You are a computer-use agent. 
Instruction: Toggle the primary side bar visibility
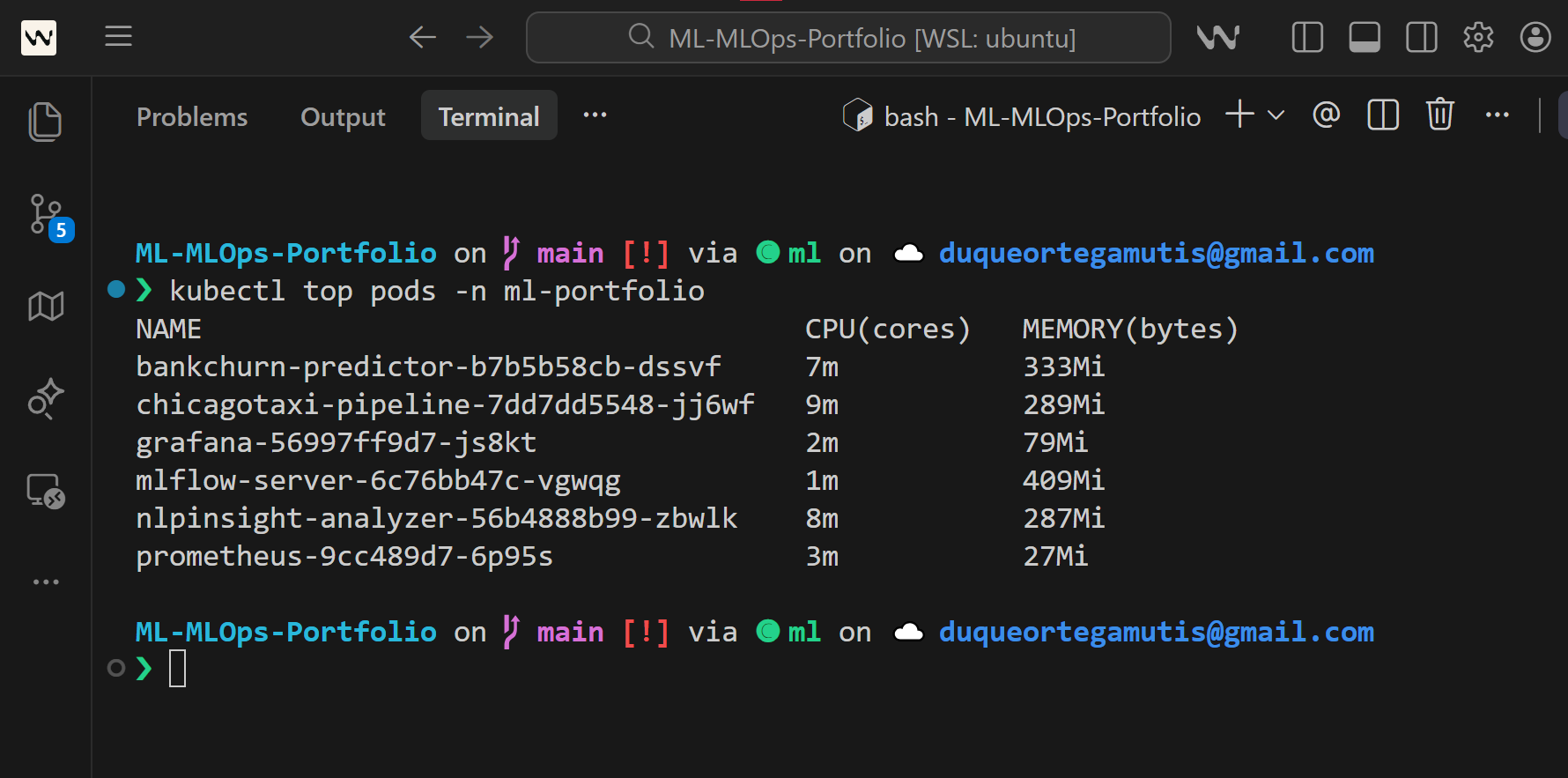coord(1307,37)
